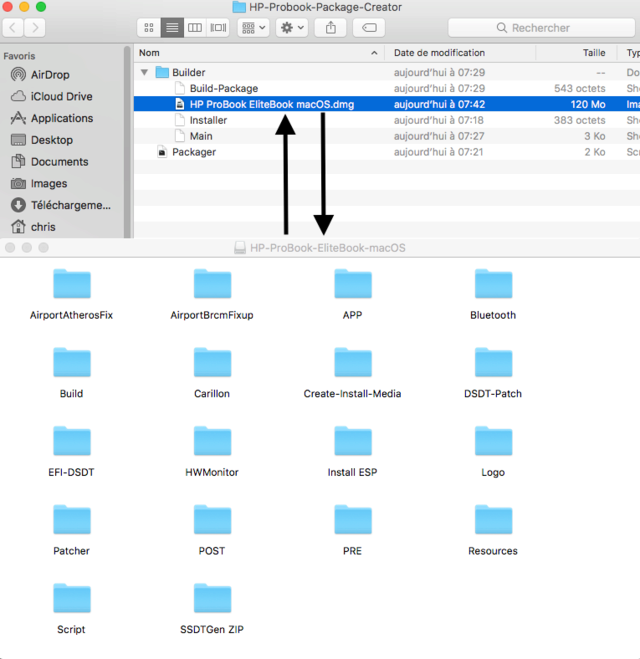Open the gear action menu

pos(292,28)
